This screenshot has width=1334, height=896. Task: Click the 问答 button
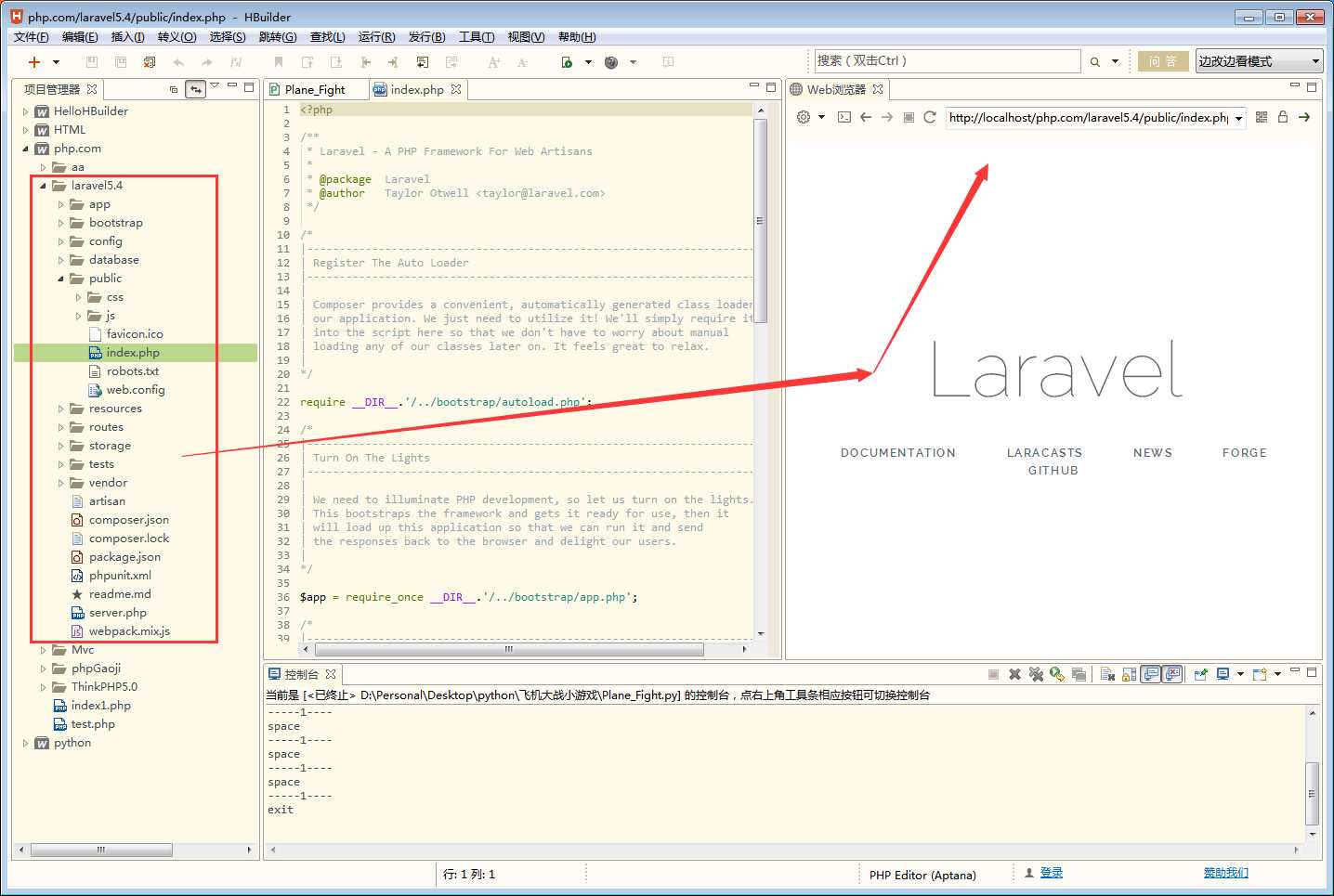click(x=1162, y=61)
